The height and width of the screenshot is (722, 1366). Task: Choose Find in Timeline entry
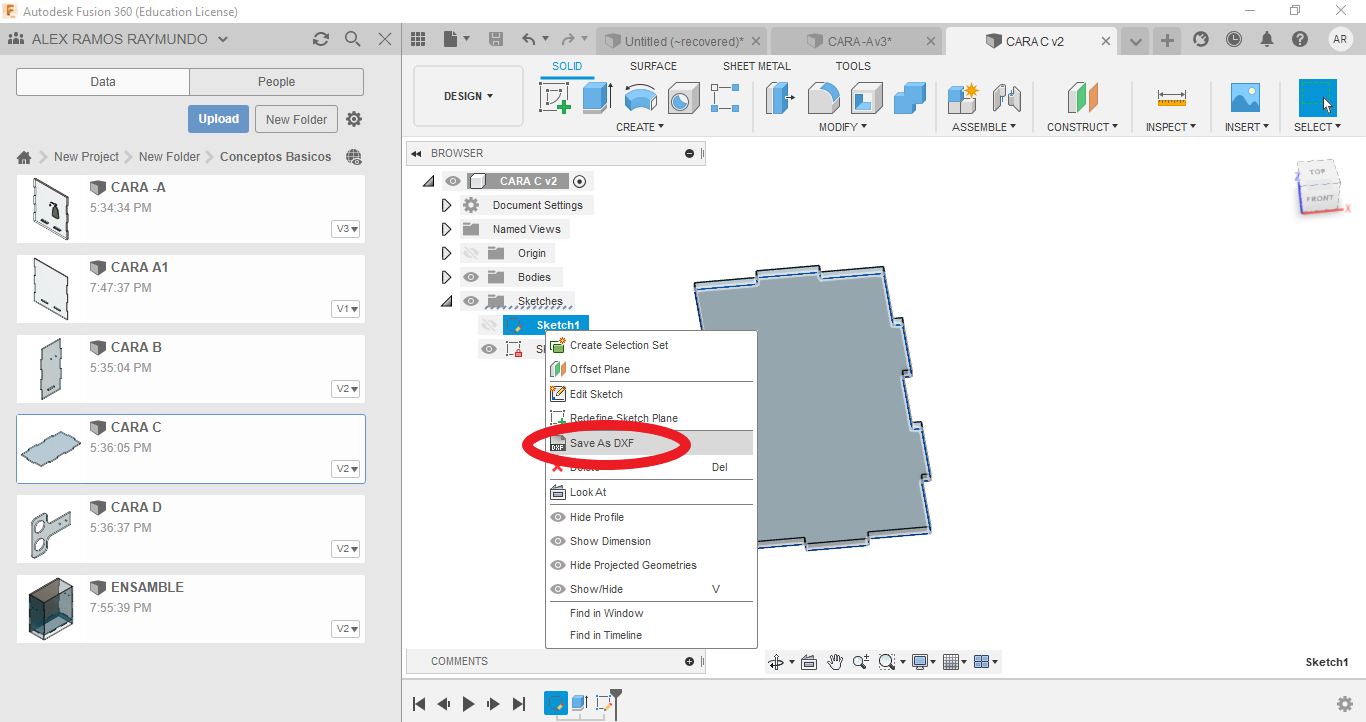(650, 635)
